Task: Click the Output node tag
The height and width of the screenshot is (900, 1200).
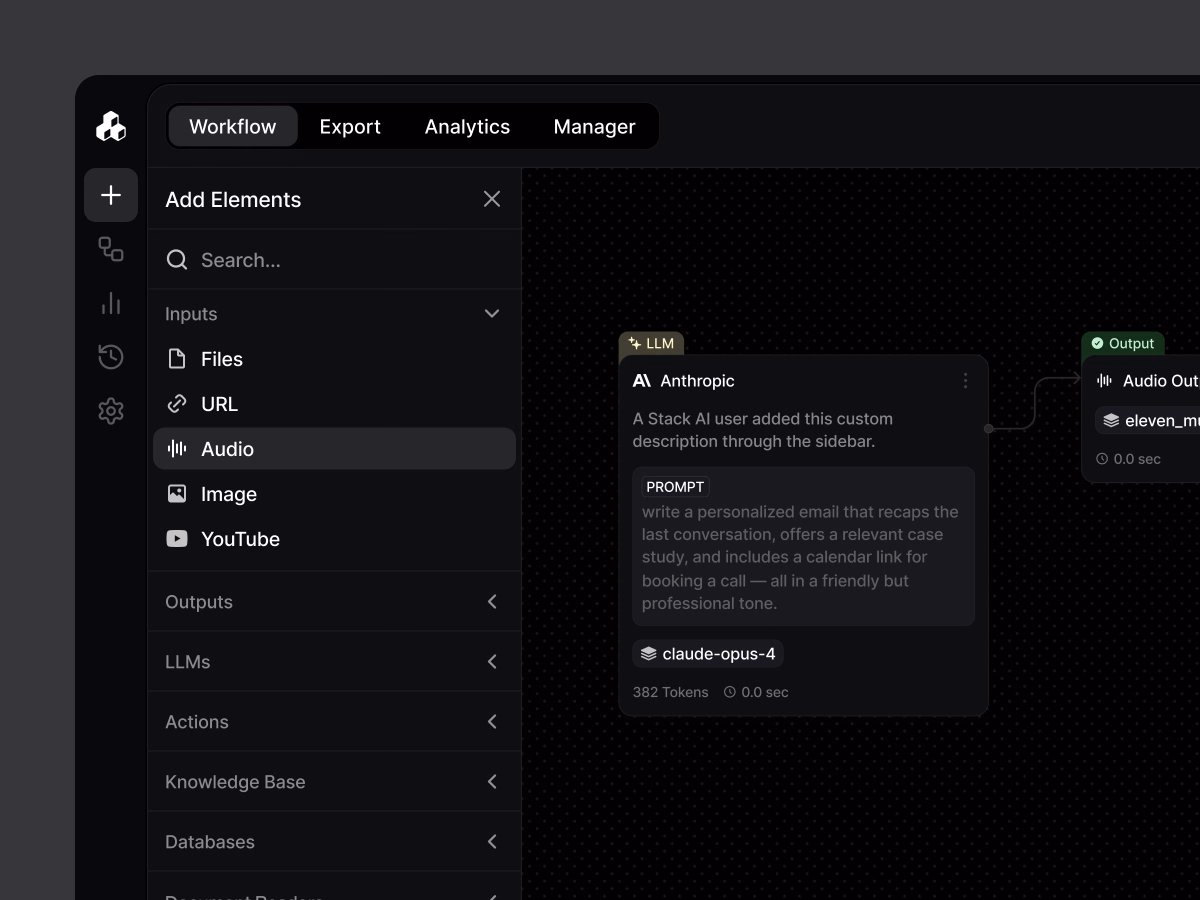Action: tap(1123, 343)
